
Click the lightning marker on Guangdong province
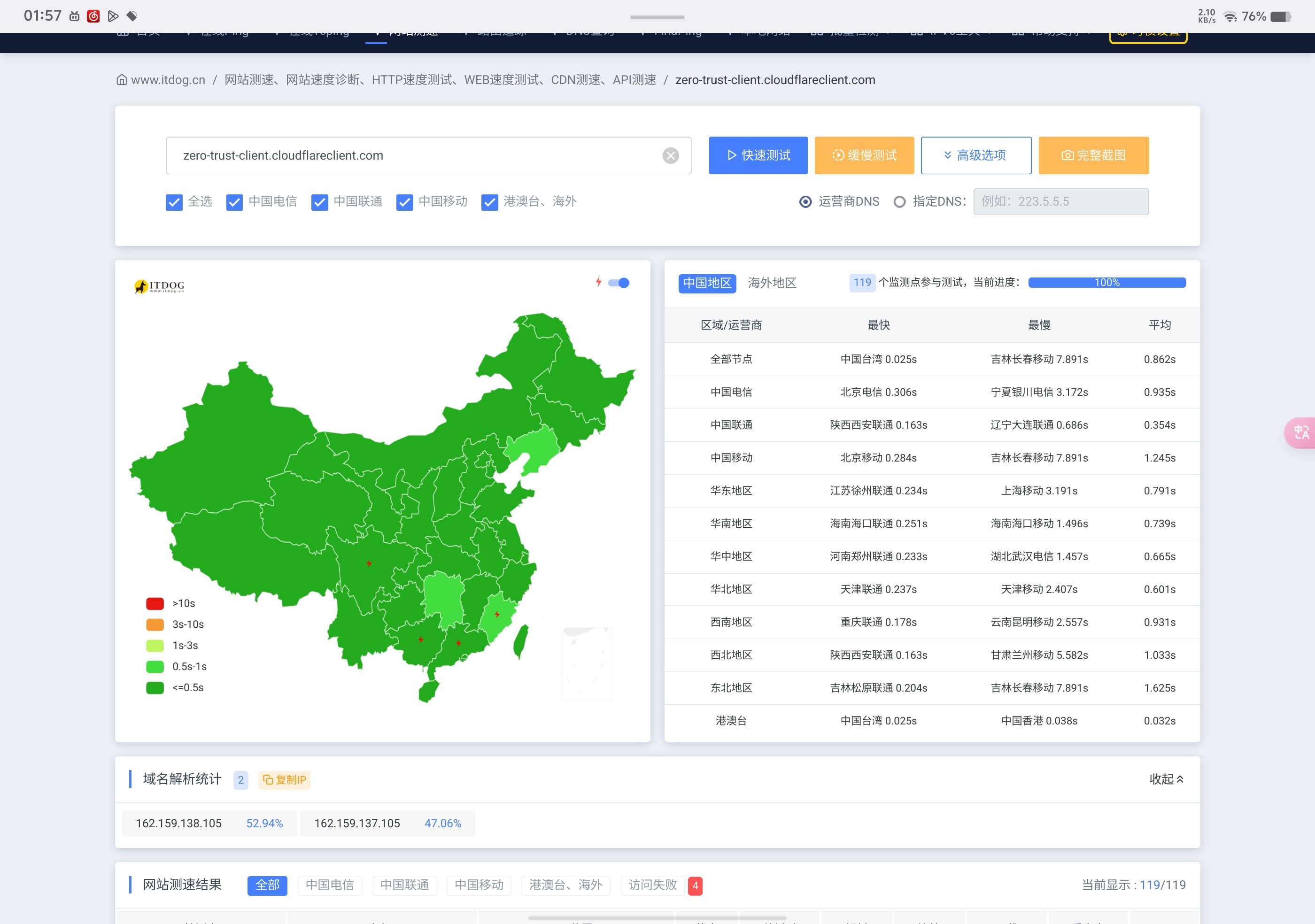(458, 643)
